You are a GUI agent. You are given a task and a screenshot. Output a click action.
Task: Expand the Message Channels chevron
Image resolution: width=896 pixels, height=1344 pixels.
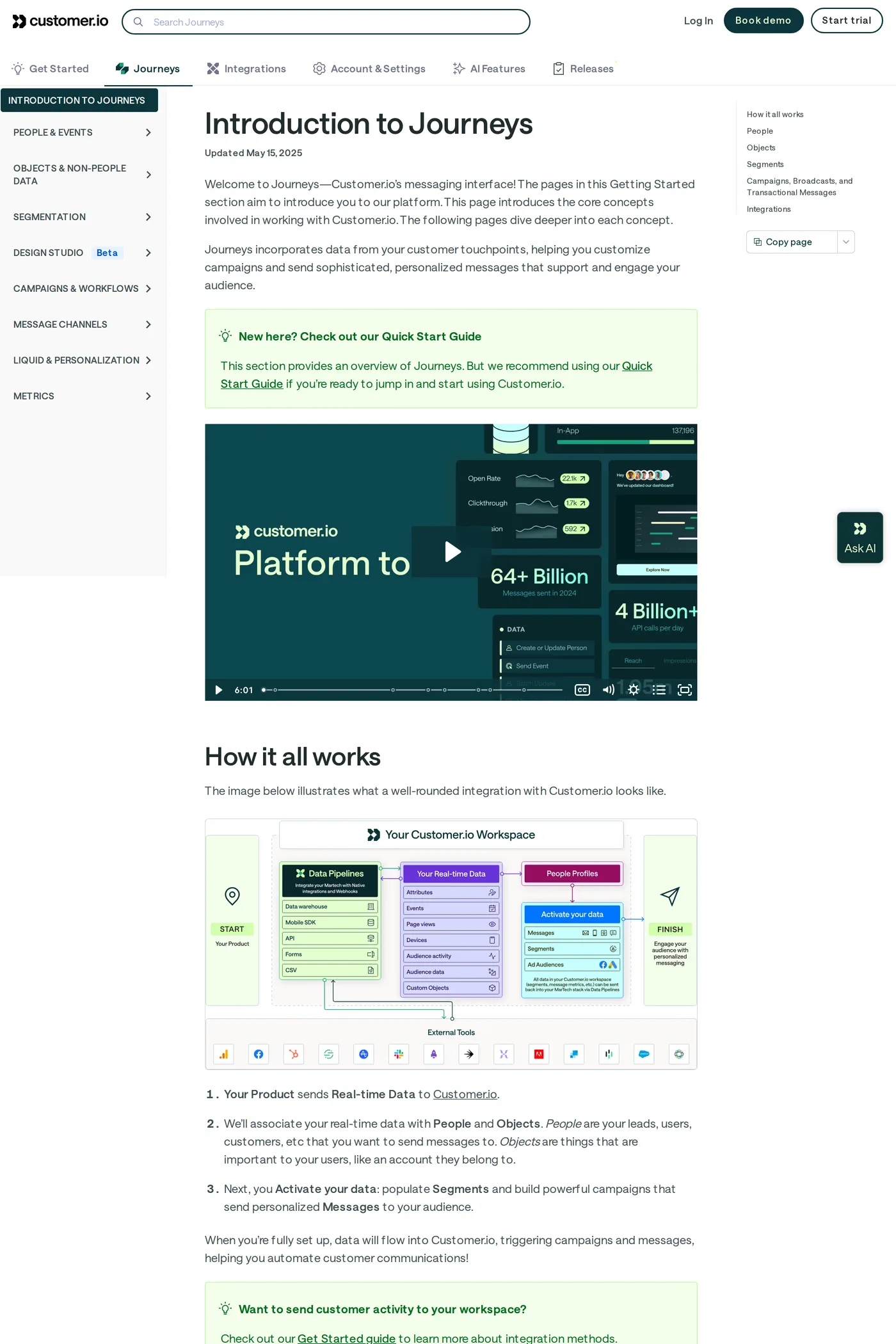[x=148, y=324]
